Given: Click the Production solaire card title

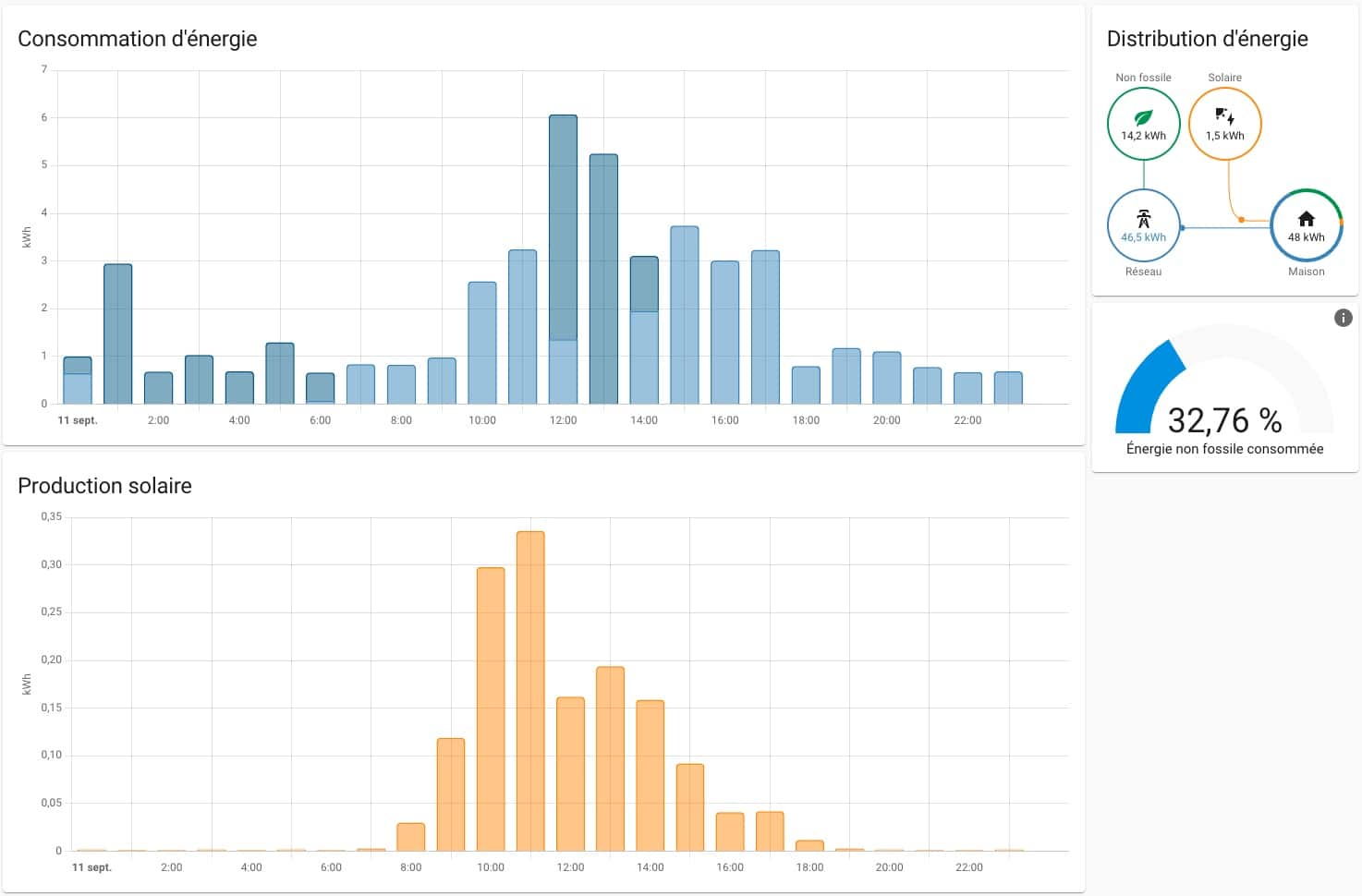Looking at the screenshot, I should [x=104, y=486].
